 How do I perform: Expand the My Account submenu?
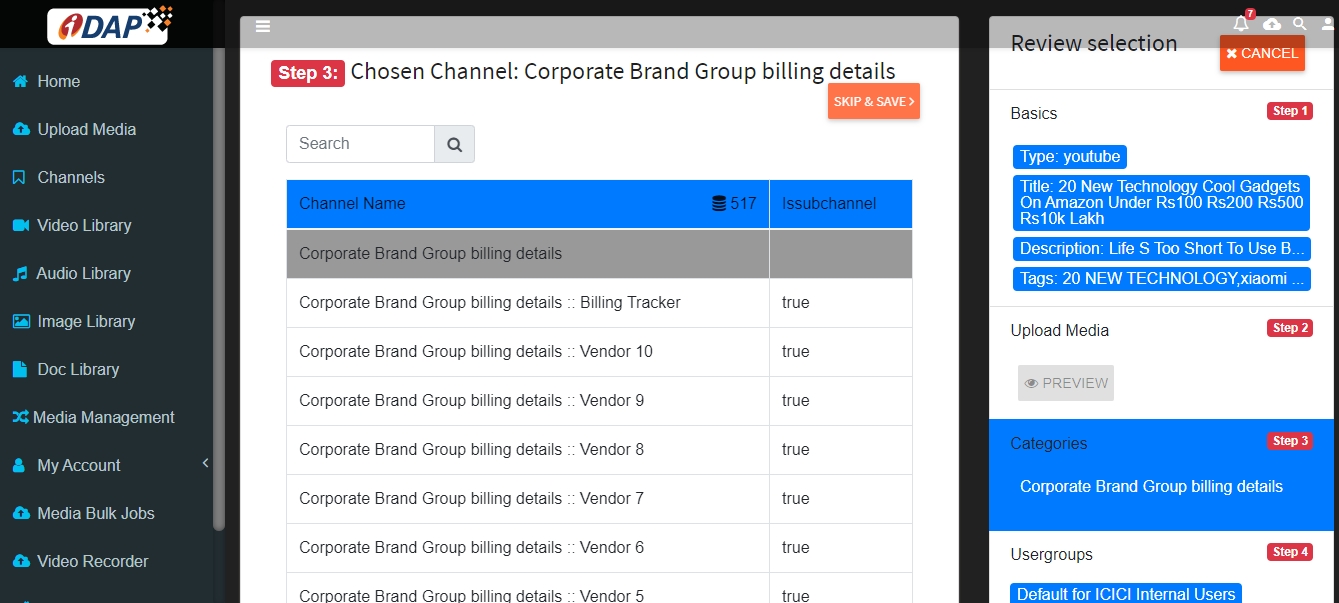(x=205, y=463)
